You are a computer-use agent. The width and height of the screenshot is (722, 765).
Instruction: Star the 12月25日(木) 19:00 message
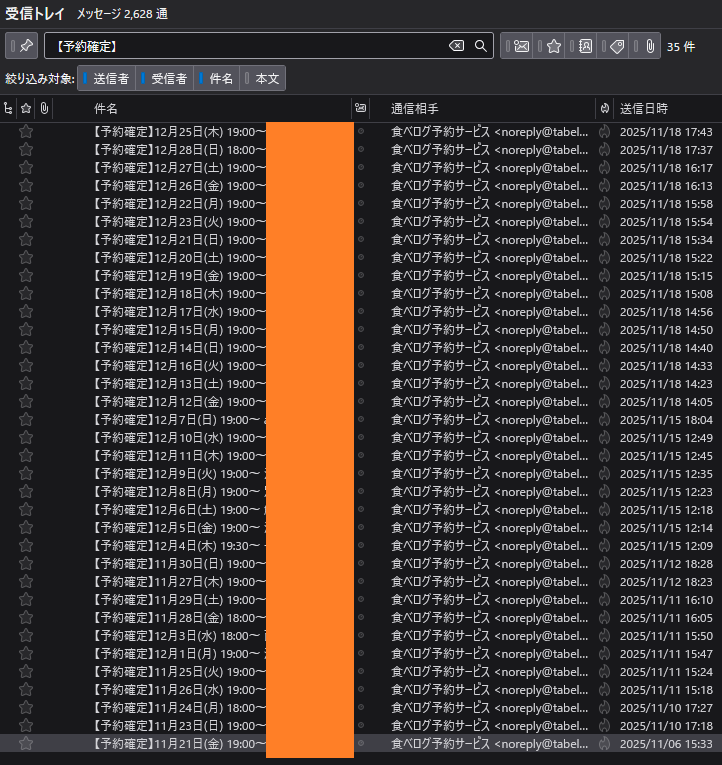pyautogui.click(x=26, y=132)
